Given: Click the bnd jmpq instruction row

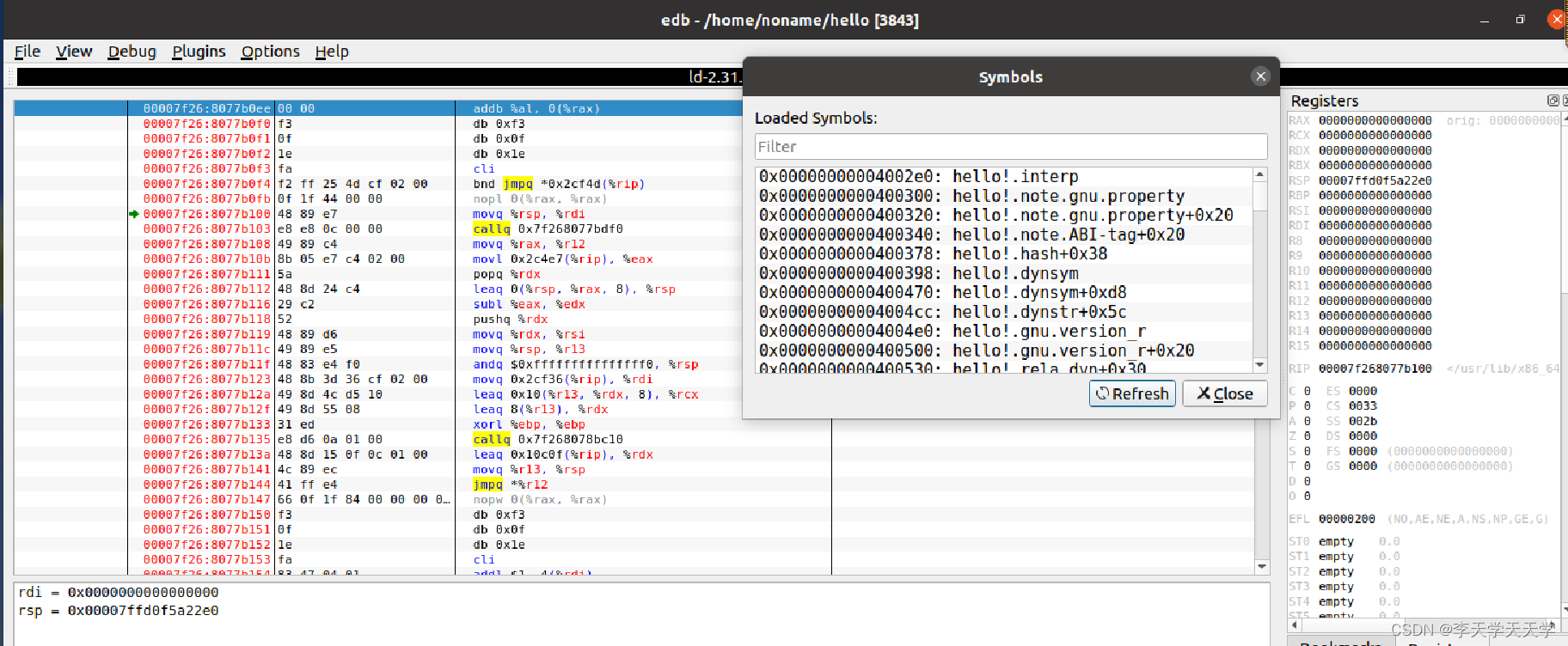Looking at the screenshot, I should (559, 184).
